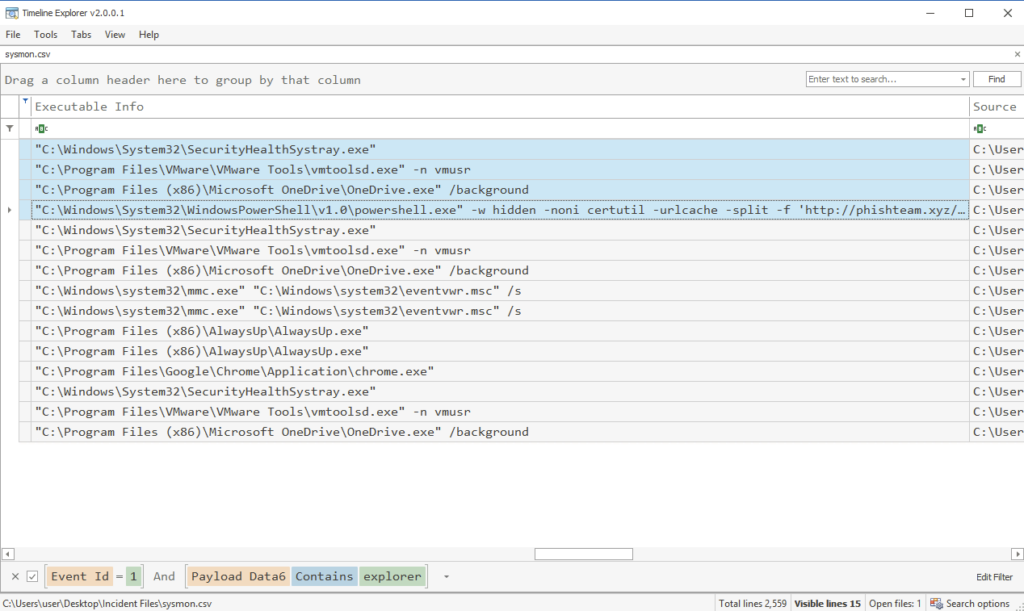Click horizontal scrollbar thumb
Viewport: 1024px width, 611px height.
tap(583, 554)
